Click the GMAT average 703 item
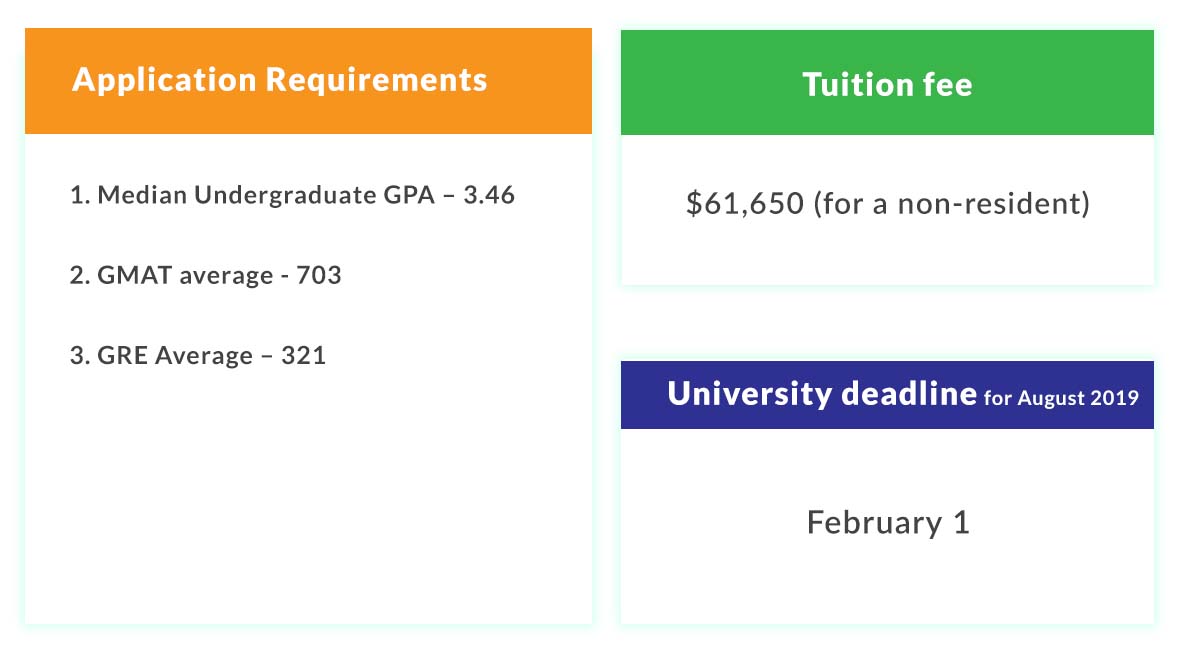Screen dimensions: 1181x645 [206, 275]
